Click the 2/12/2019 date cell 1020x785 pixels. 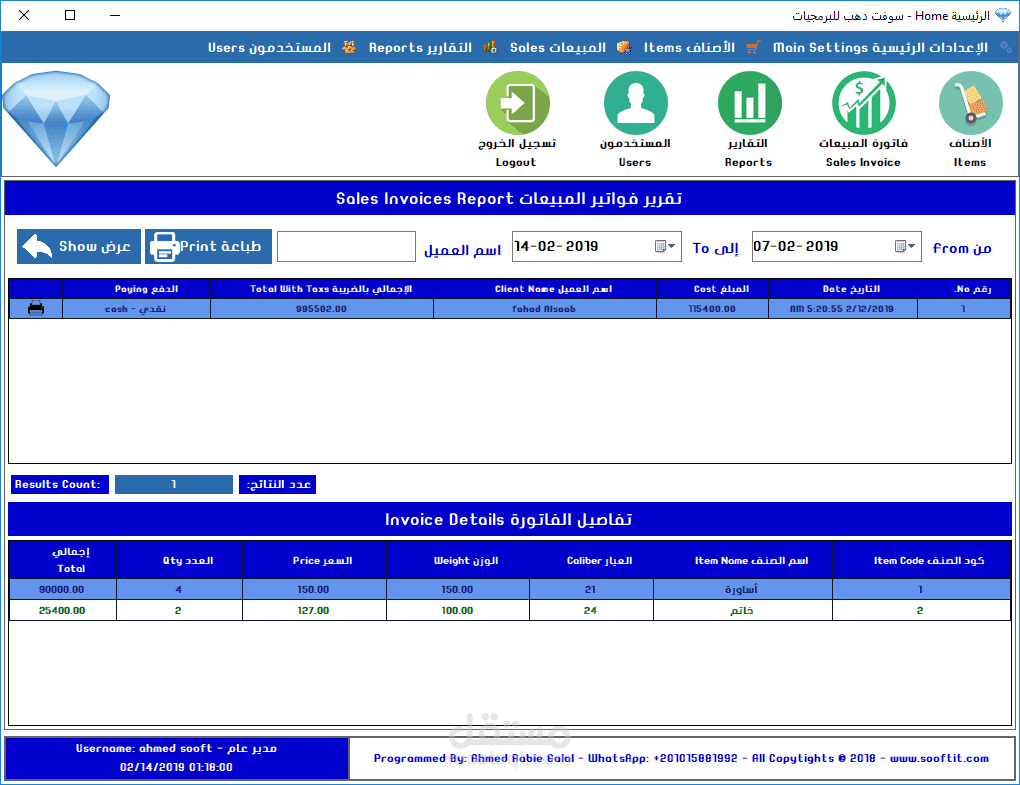[843, 309]
